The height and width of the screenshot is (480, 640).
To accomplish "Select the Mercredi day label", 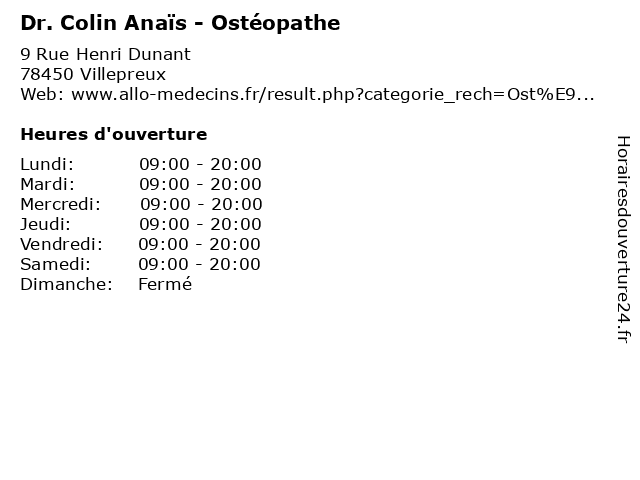I will 60,204.
